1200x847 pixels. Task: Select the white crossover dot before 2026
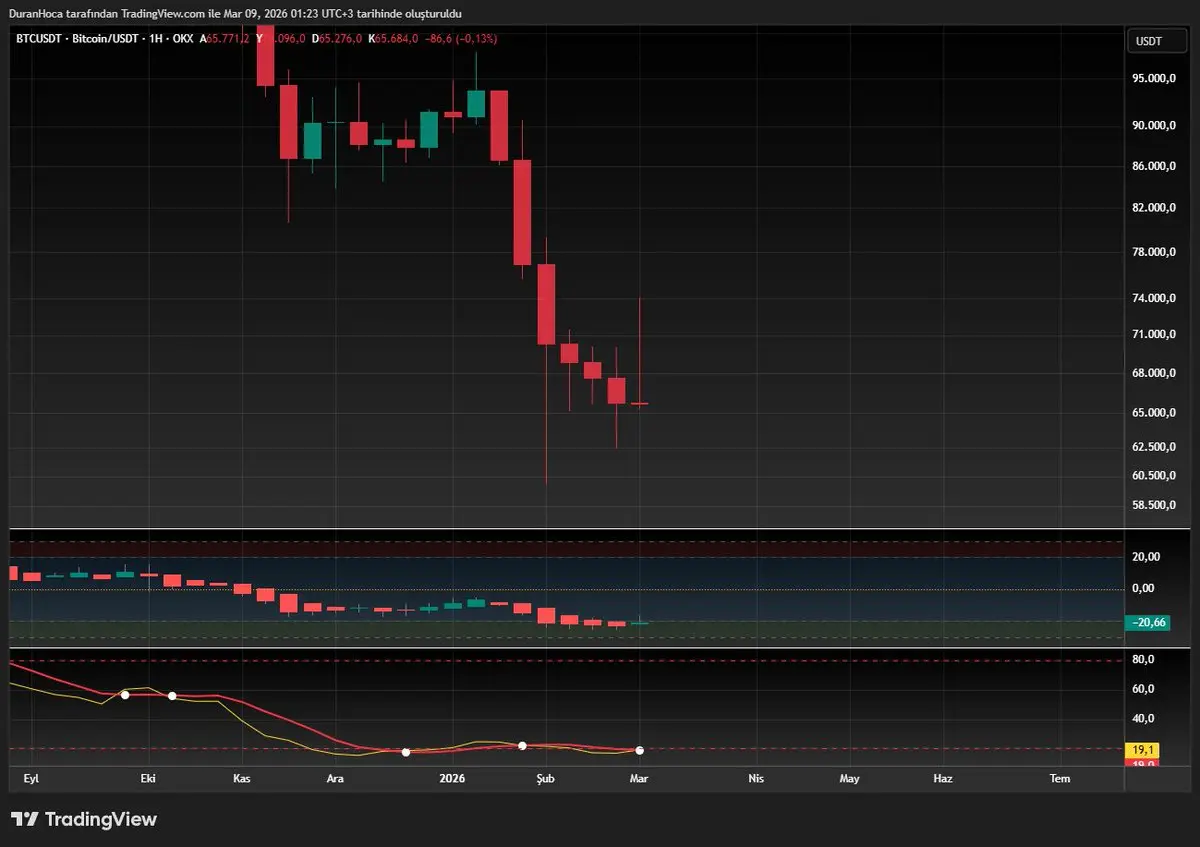(406, 752)
